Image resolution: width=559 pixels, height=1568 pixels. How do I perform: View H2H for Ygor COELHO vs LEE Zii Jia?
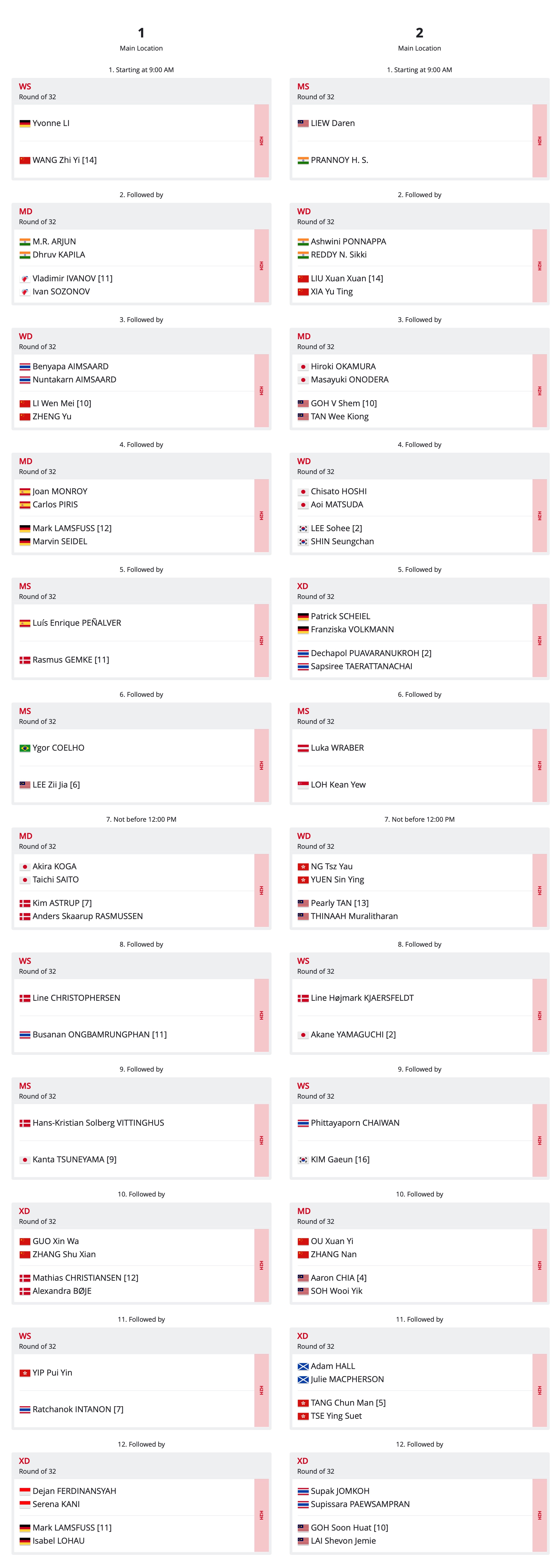[261, 766]
